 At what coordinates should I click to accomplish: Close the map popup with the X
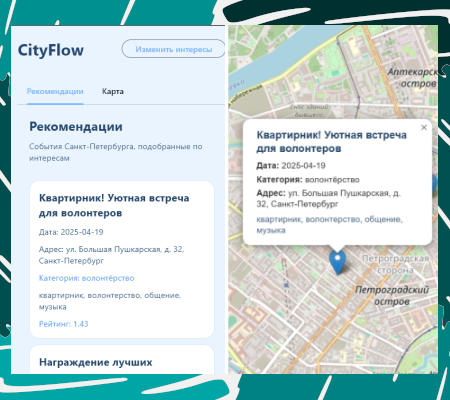[x=424, y=127]
